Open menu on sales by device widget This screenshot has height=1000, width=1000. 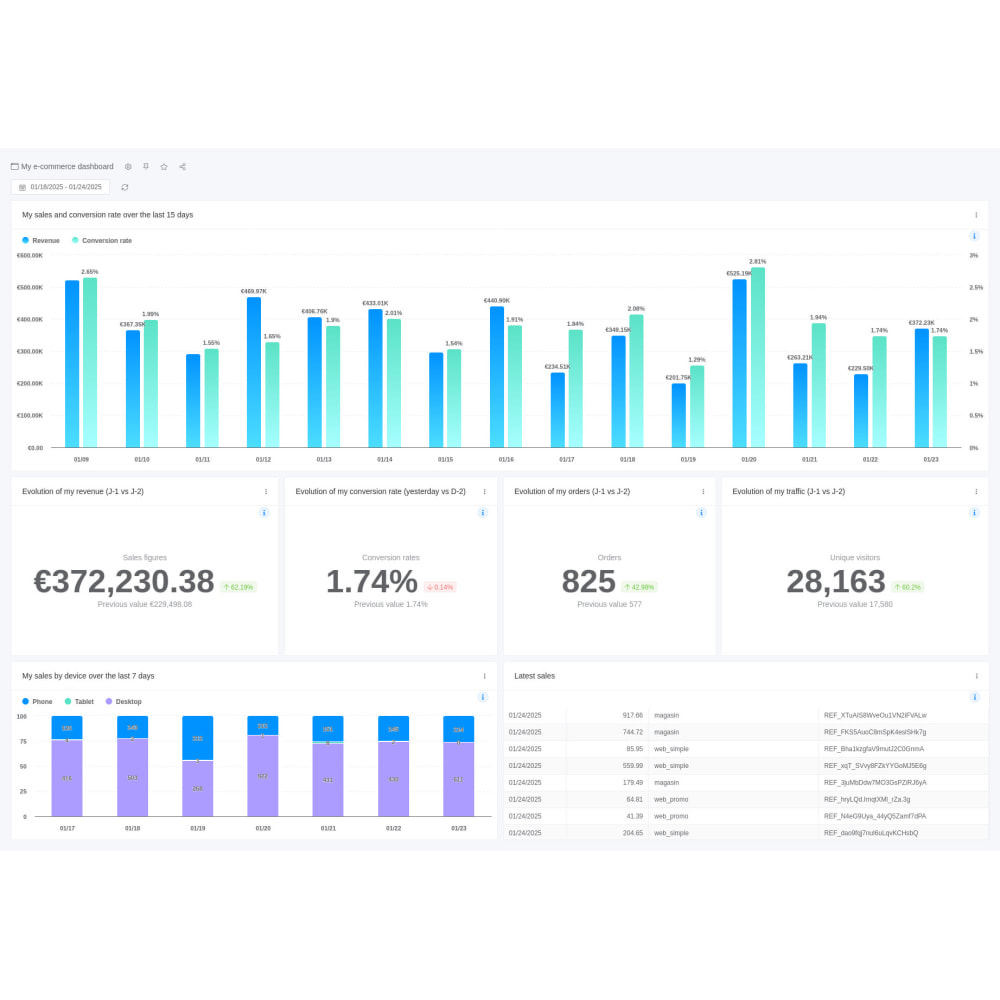484,675
